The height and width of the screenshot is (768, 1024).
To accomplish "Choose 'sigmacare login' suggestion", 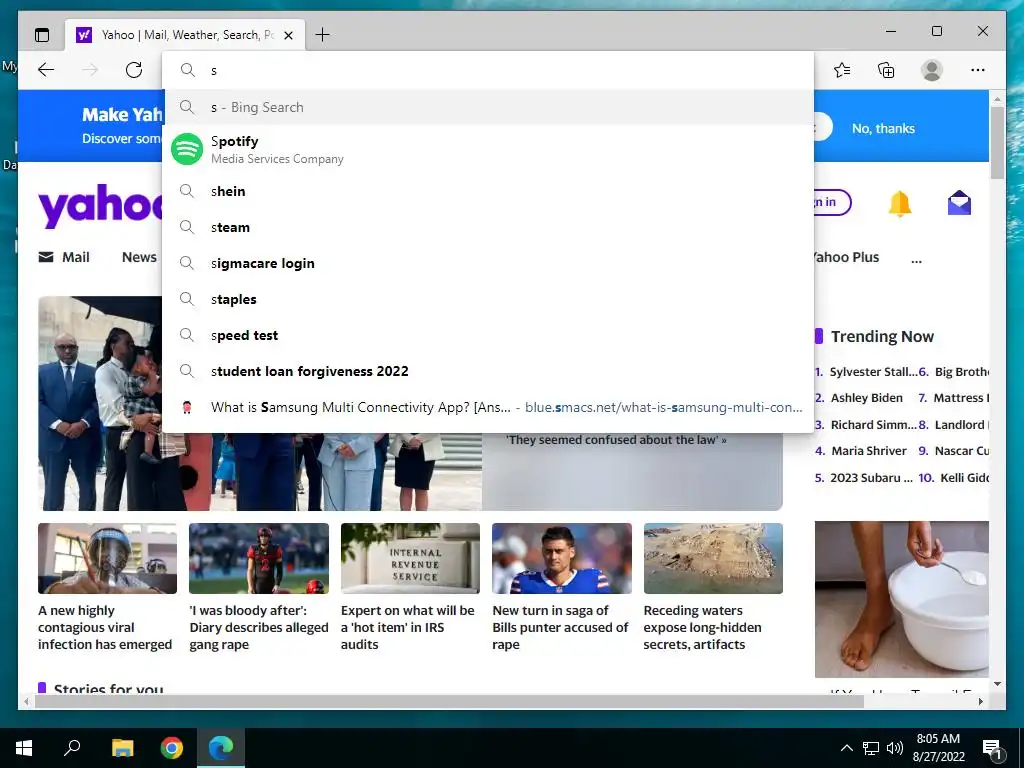I will click(x=488, y=263).
